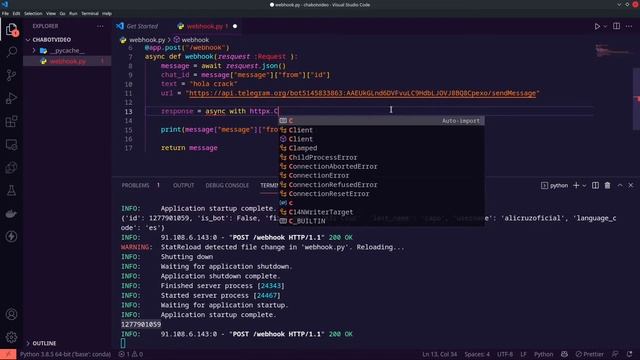This screenshot has width=640, height=360.
Task: Choose C_BUILTIN autocomplete suggestion
Action: (381, 221)
